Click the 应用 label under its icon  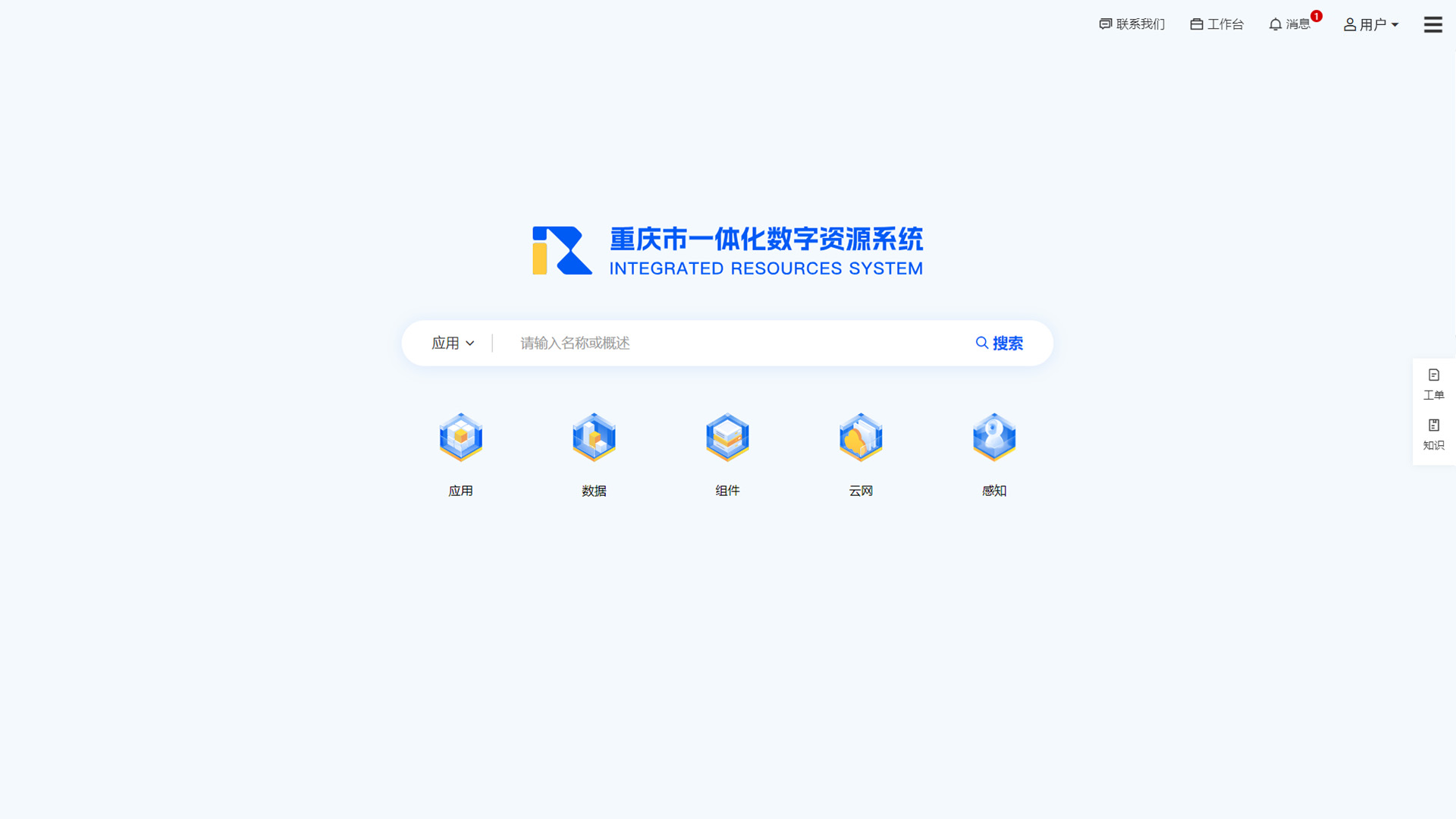pos(460,491)
